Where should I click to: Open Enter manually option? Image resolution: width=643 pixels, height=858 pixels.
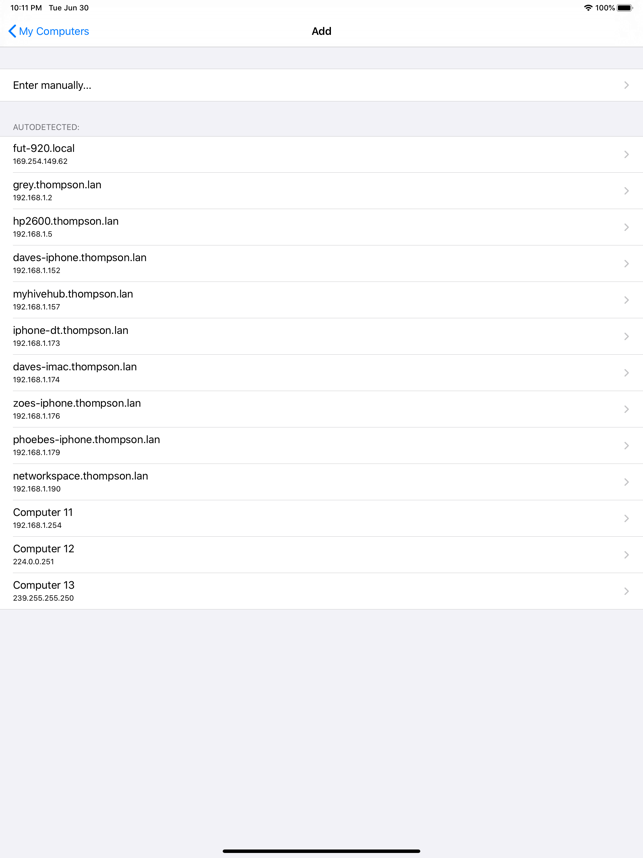[x=321, y=85]
